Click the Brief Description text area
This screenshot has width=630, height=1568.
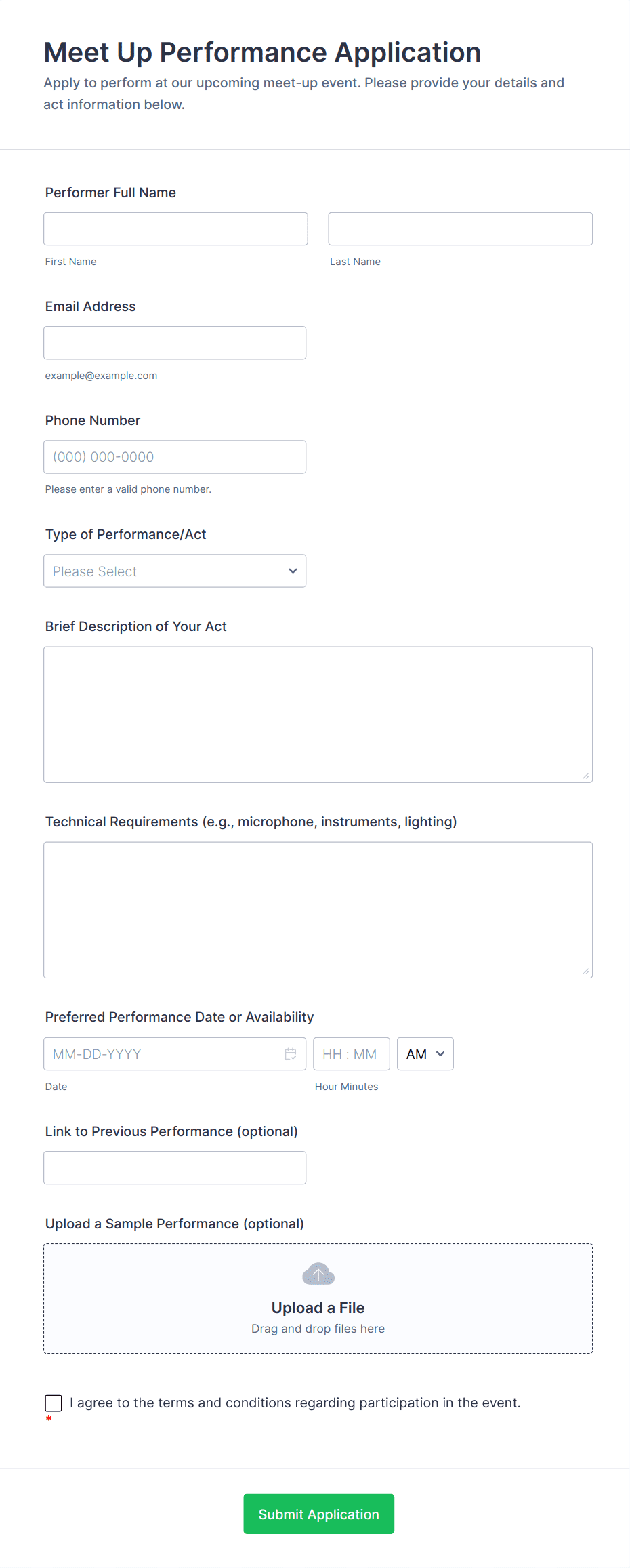tap(318, 715)
